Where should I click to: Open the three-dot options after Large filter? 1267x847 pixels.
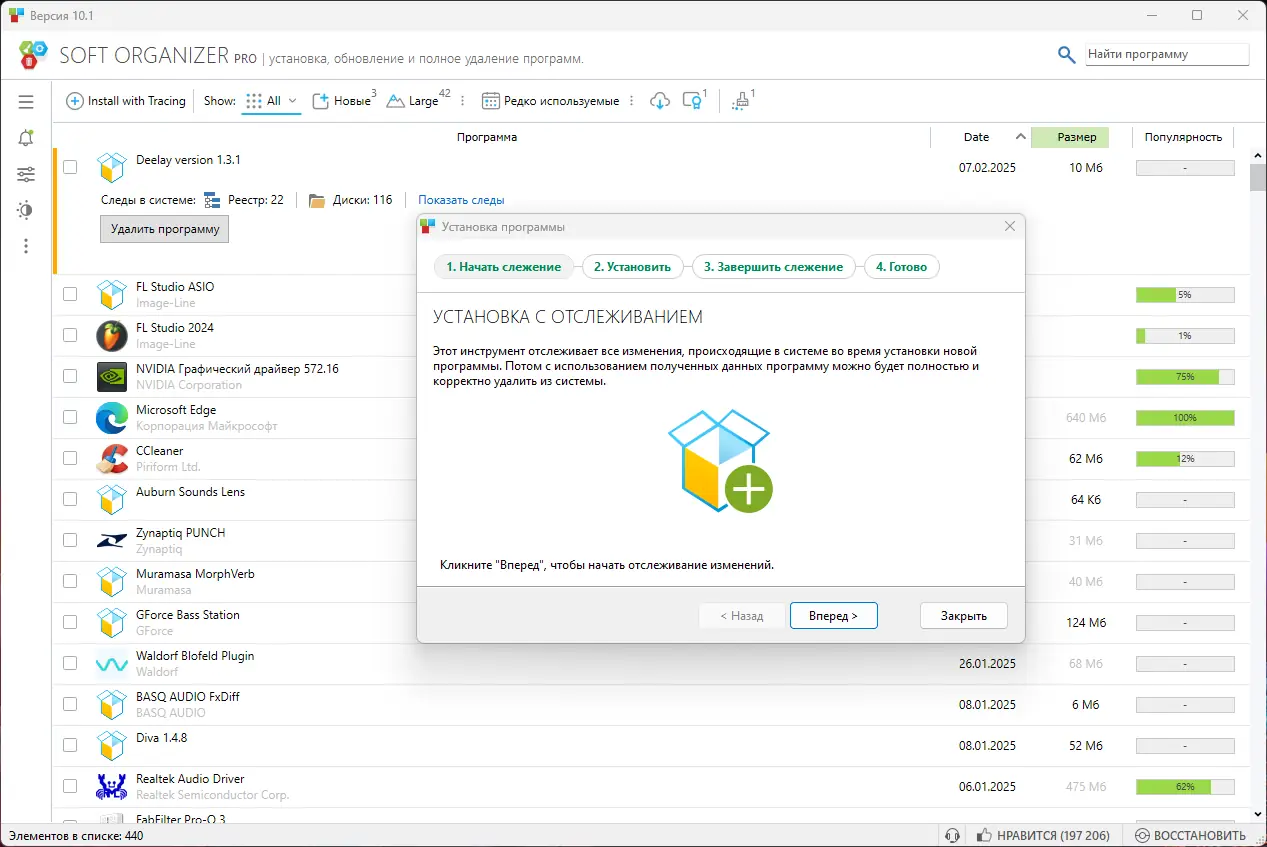465,101
